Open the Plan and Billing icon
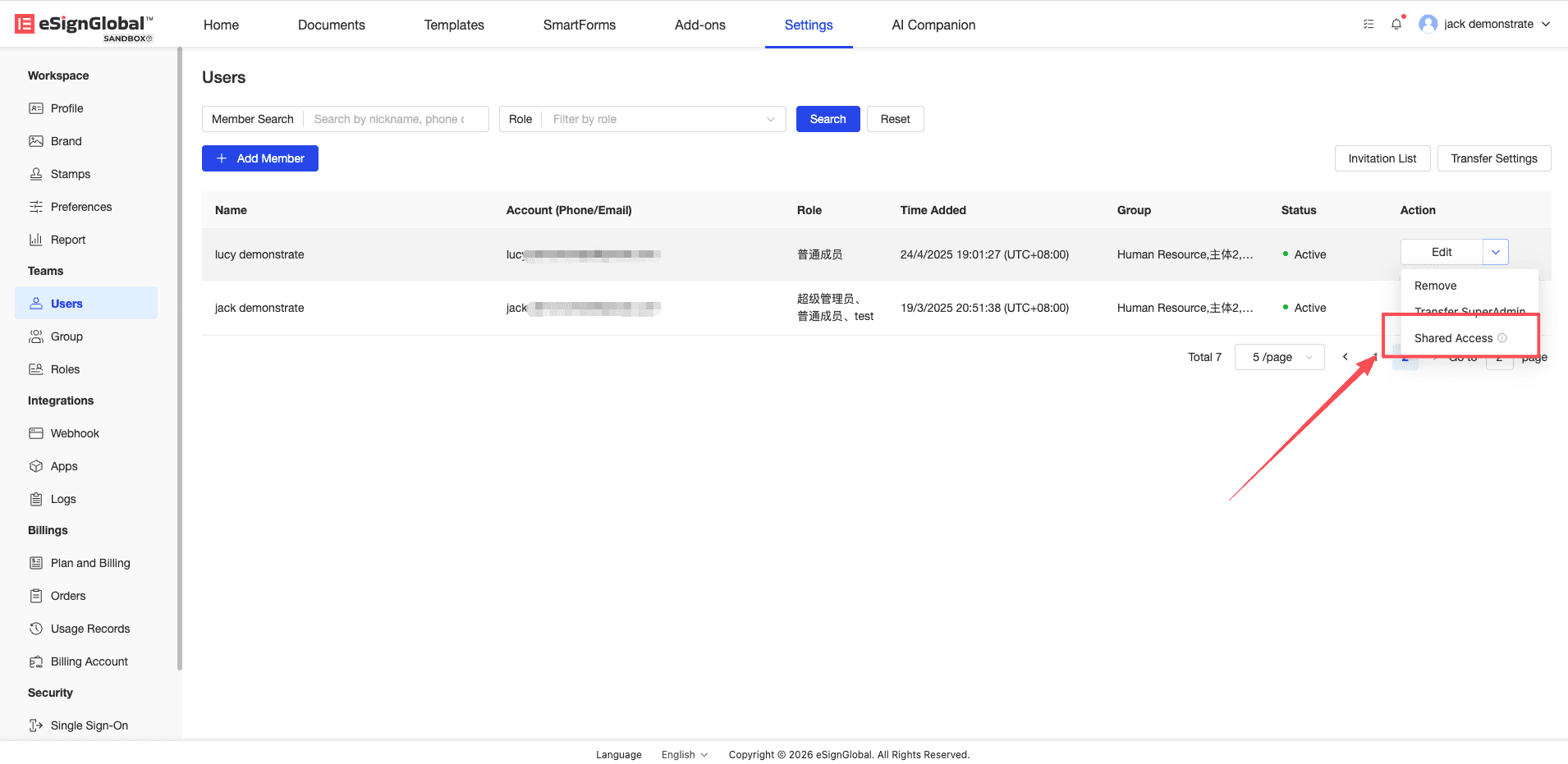 click(x=36, y=563)
